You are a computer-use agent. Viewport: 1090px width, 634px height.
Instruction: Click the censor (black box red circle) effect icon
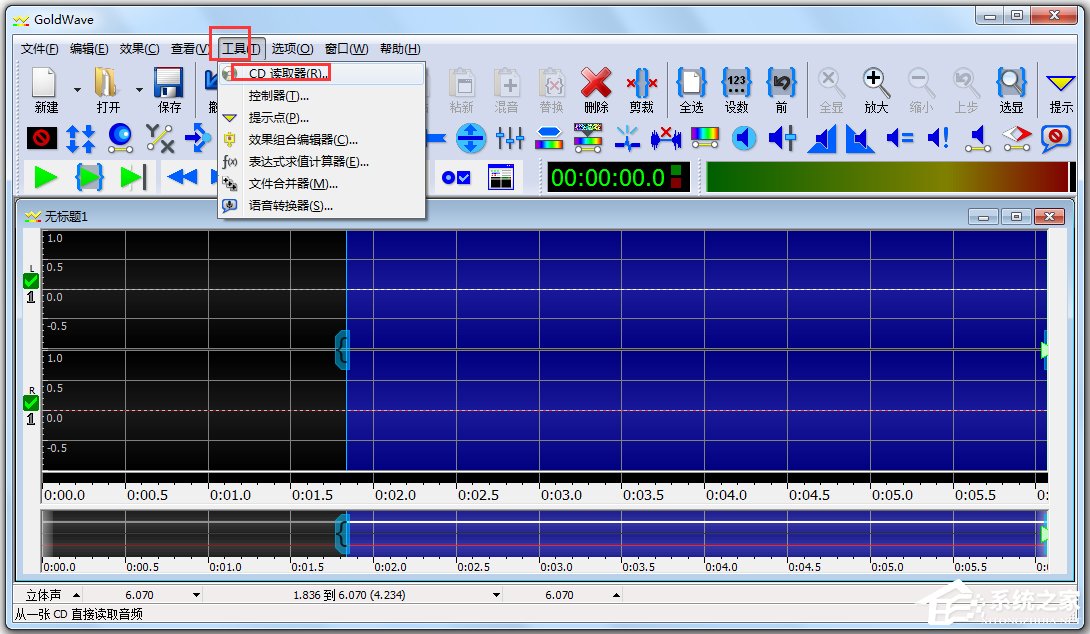[x=42, y=138]
